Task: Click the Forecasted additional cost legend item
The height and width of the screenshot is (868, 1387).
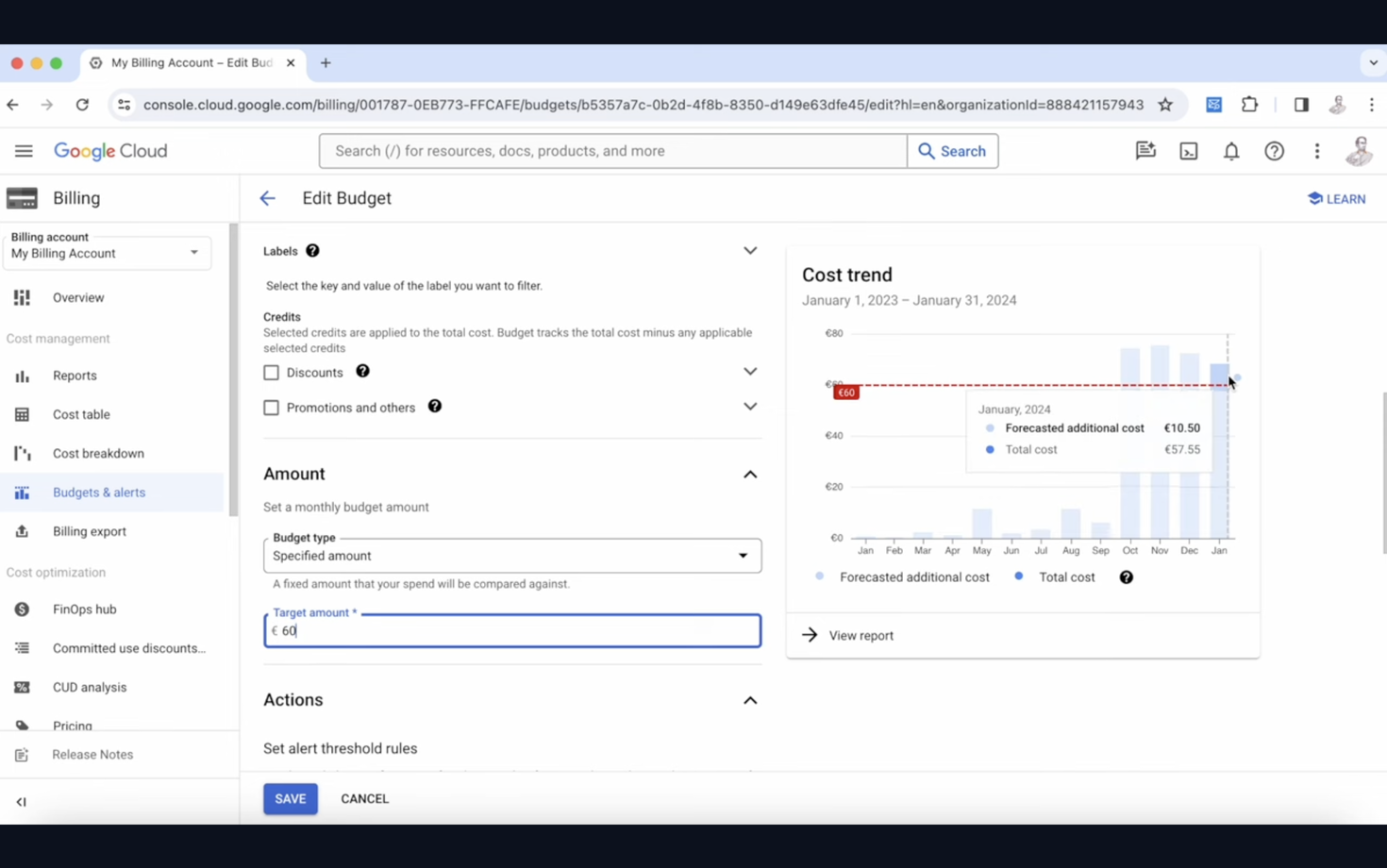Action: click(x=903, y=577)
